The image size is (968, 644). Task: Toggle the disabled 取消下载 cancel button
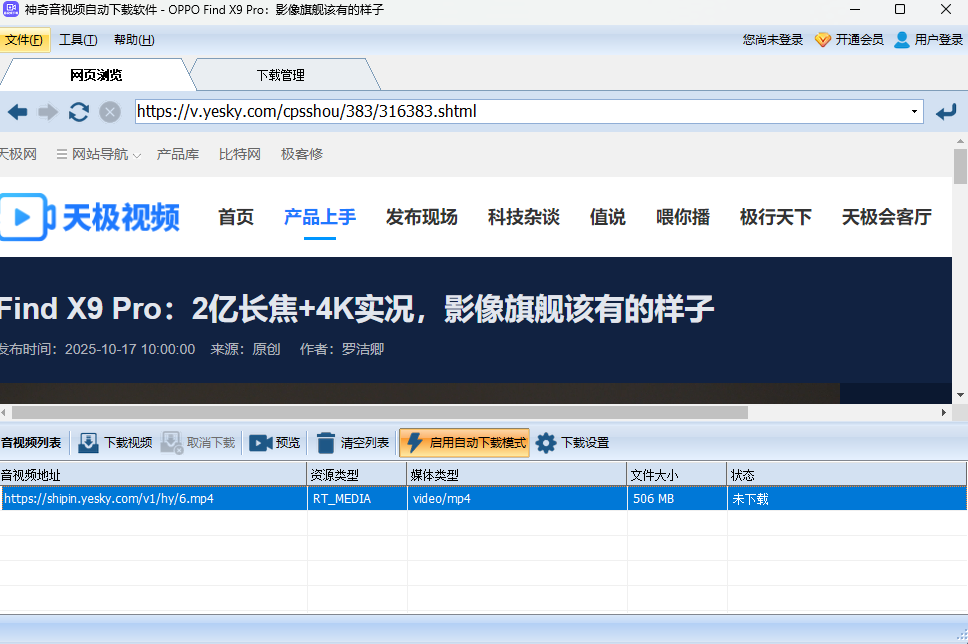(196, 442)
